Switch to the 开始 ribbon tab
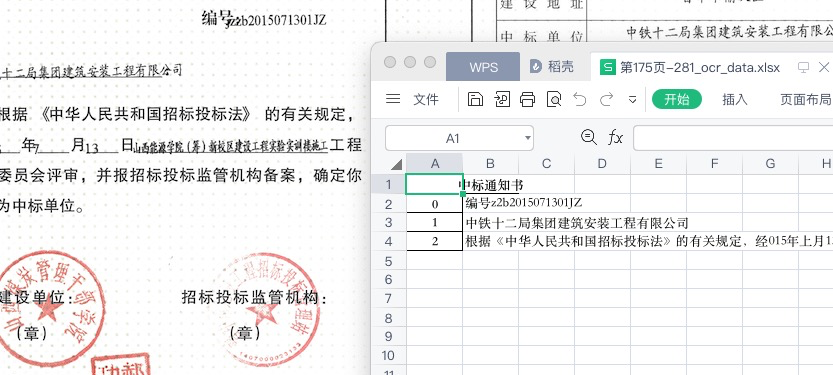This screenshot has height=375, width=833. click(677, 99)
